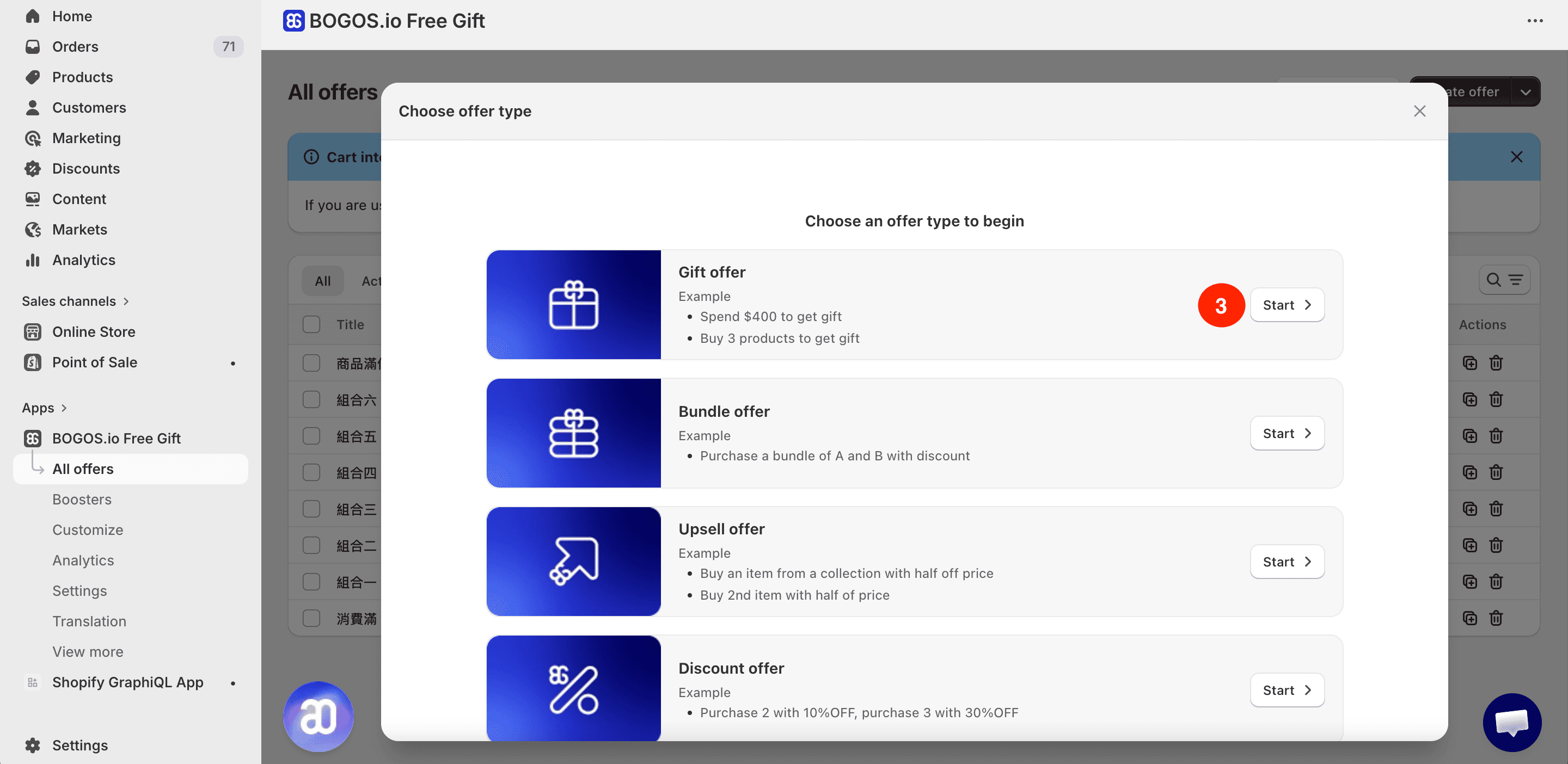Click View more in app submenu
The image size is (1568, 764).
click(x=88, y=651)
